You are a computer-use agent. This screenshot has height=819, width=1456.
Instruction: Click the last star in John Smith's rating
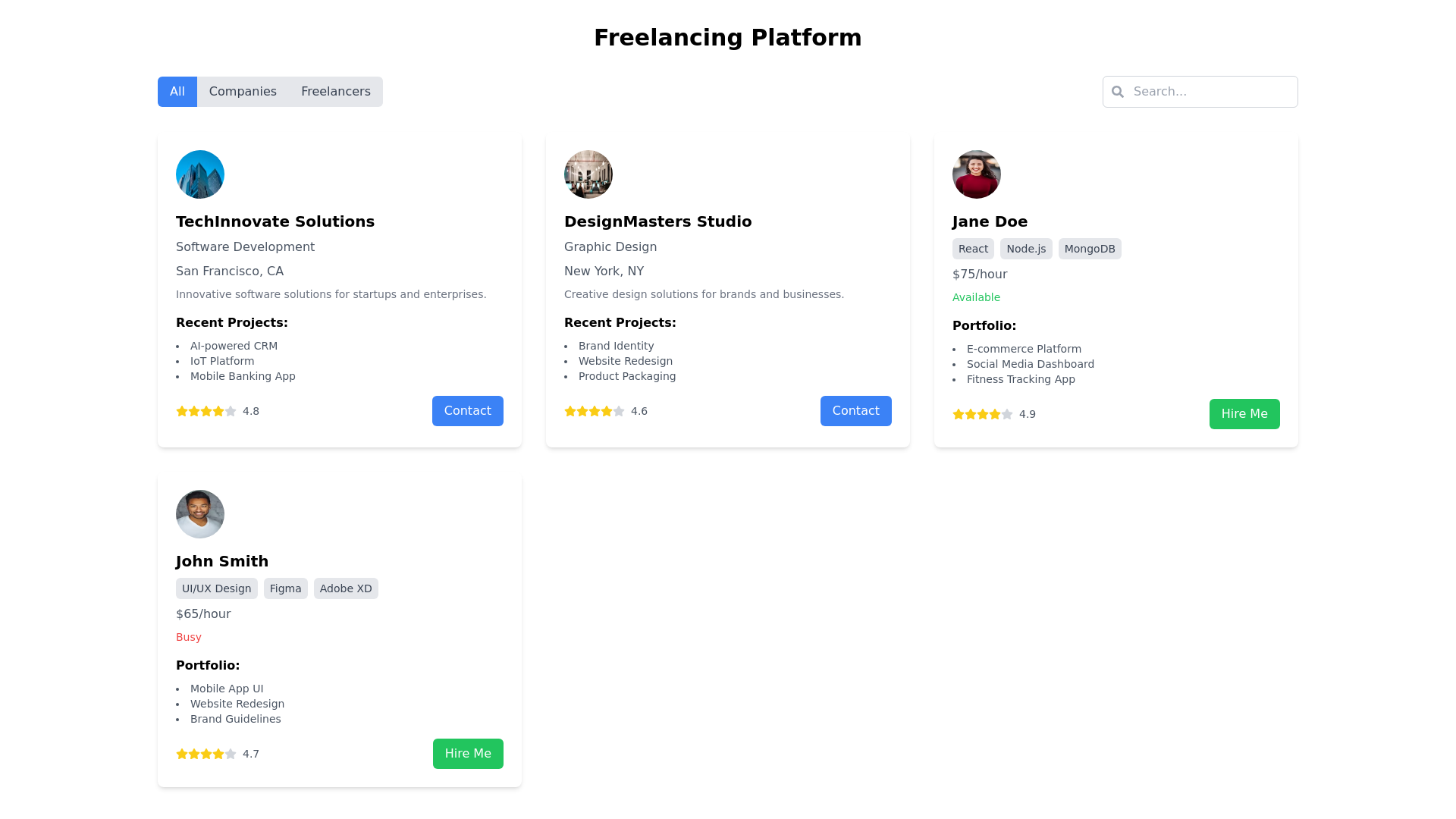click(x=231, y=754)
